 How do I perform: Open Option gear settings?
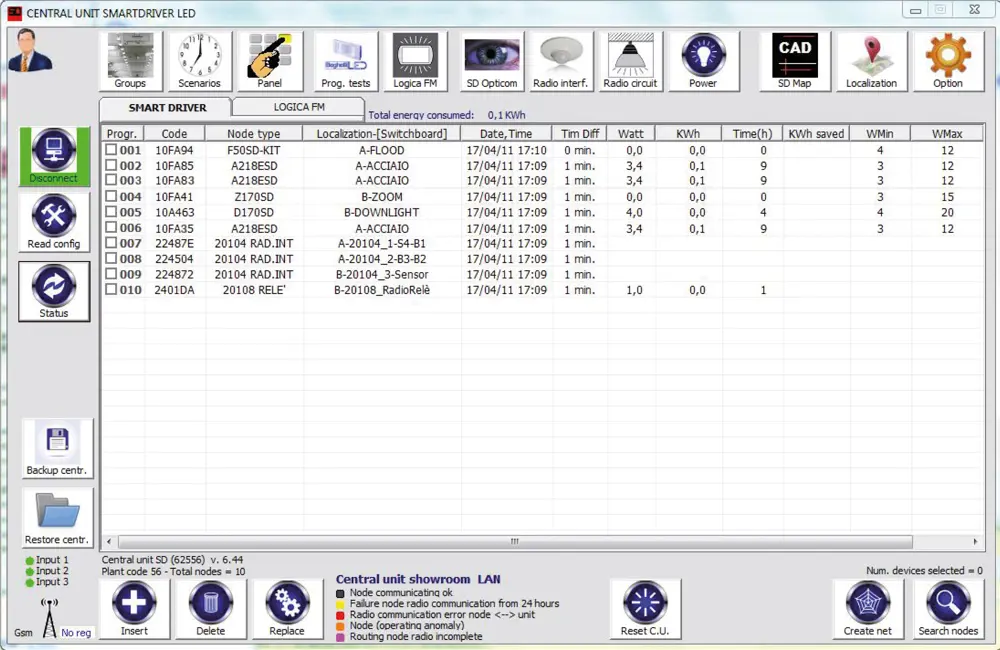coord(947,60)
